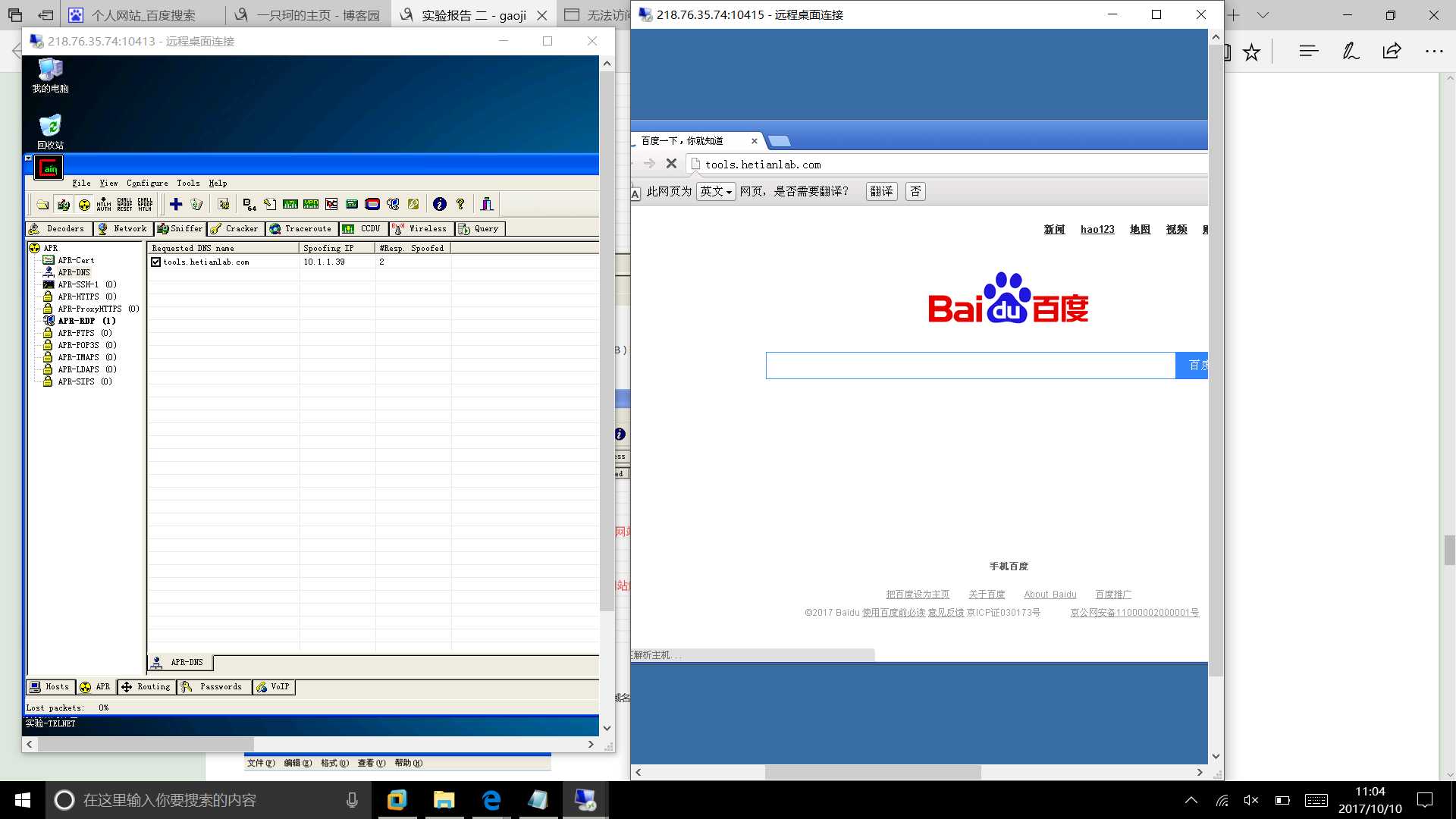Open translate language dropdown 英文
This screenshot has width=1456, height=819.
716,192
